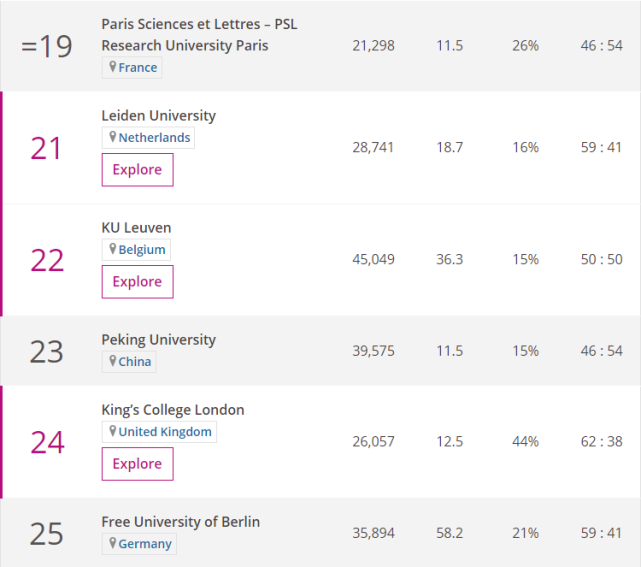641x567 pixels.
Task: Click the map pin icon beside Belgium
Action: coord(113,249)
